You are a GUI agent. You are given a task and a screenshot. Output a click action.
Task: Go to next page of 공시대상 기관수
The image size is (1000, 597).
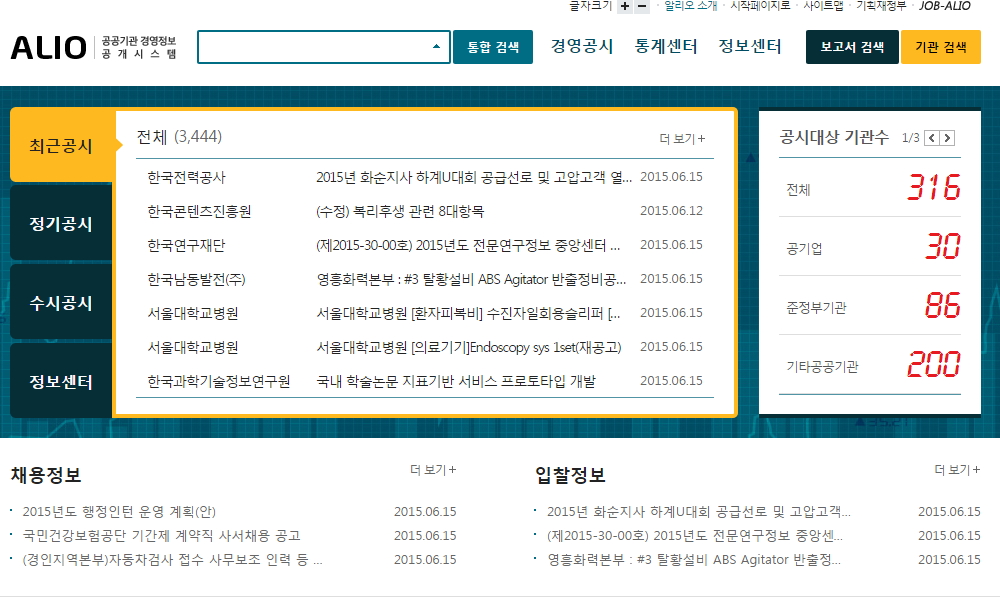947,138
